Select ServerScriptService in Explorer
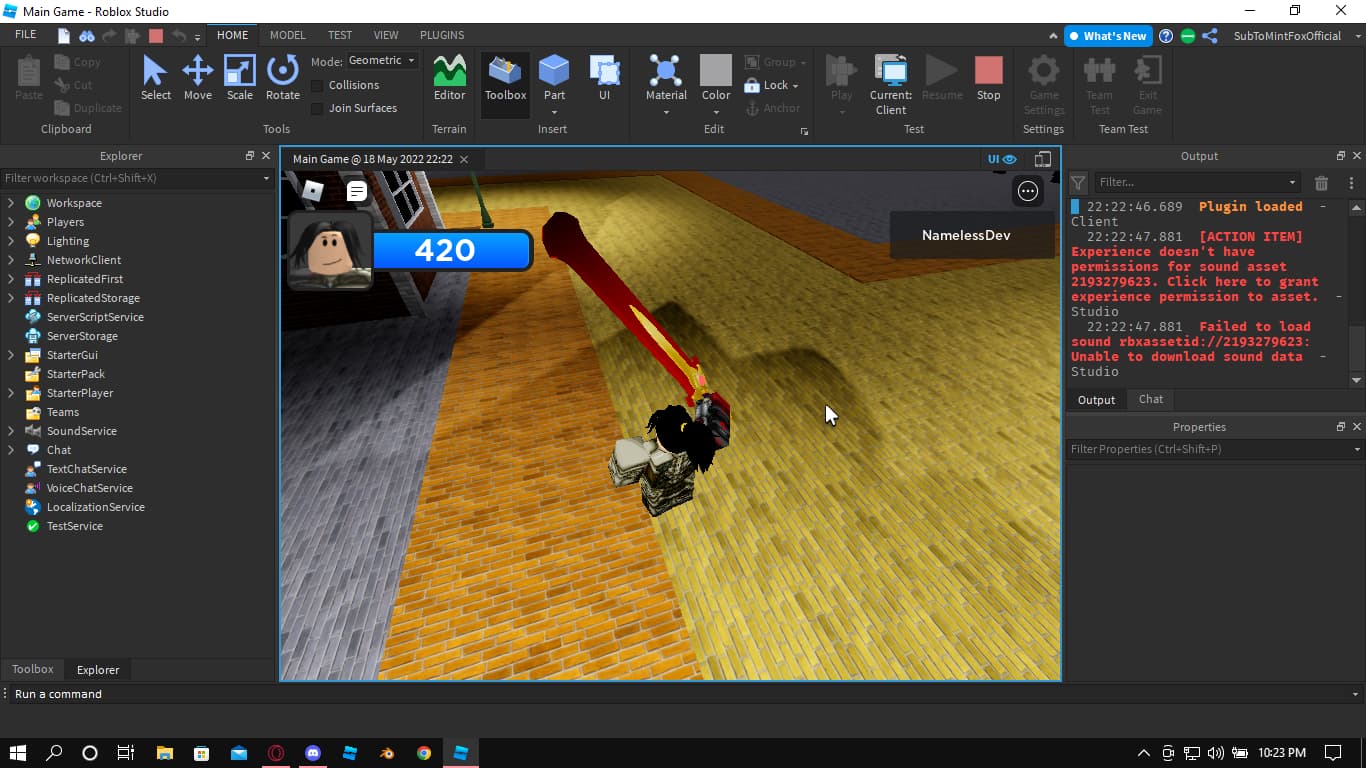Image resolution: width=1366 pixels, height=768 pixels. (x=95, y=317)
